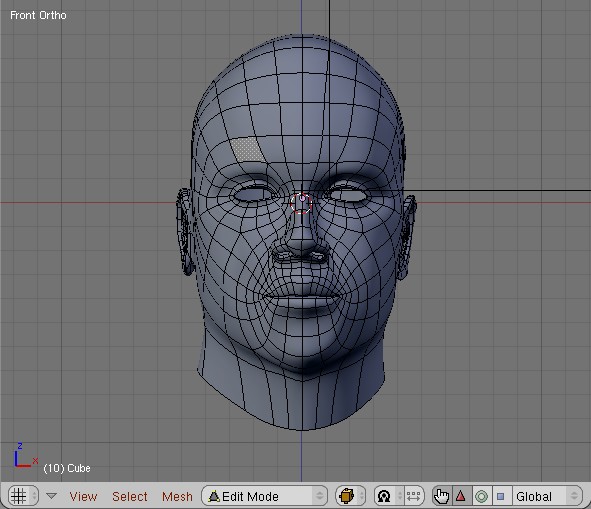Click the XZ axis orientation indicator
This screenshot has height=509, width=591.
pos(25,455)
